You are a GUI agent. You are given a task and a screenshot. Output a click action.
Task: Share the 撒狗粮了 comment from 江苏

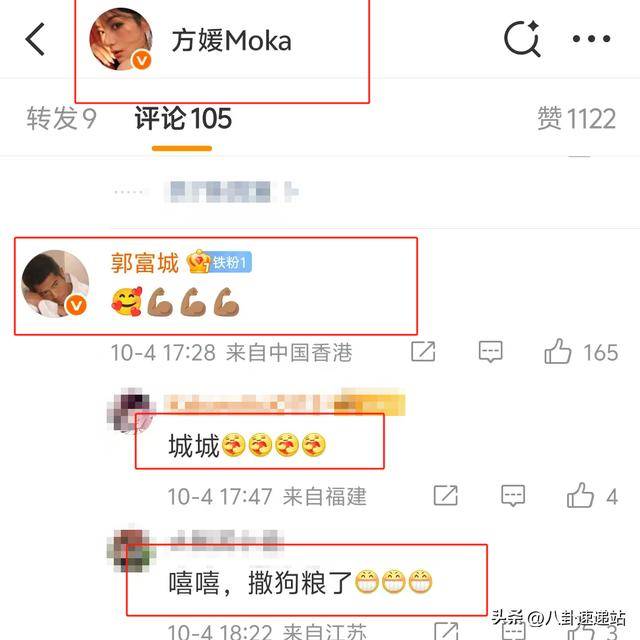(x=445, y=632)
